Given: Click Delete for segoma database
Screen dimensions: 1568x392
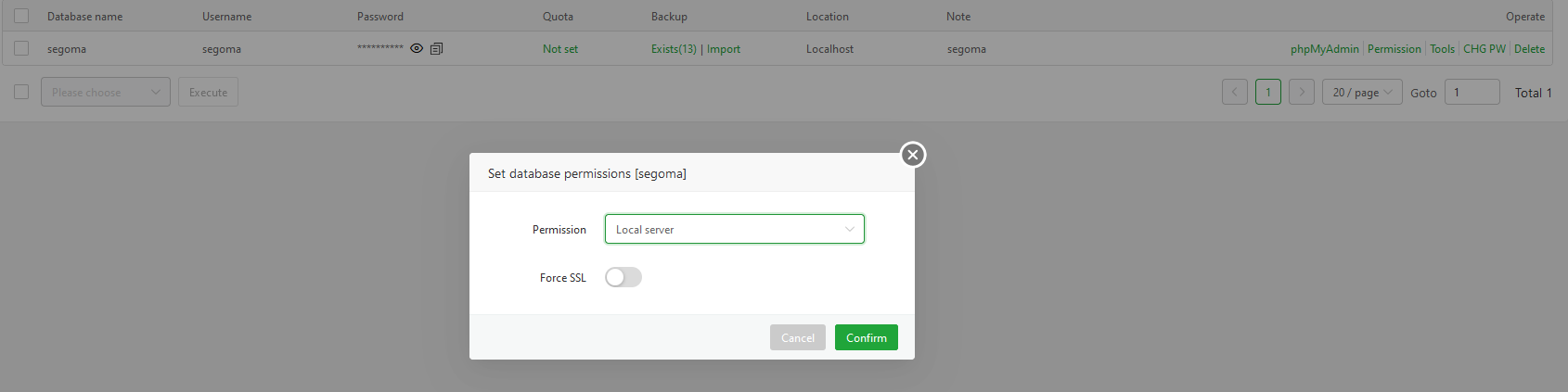Looking at the screenshot, I should (1529, 49).
